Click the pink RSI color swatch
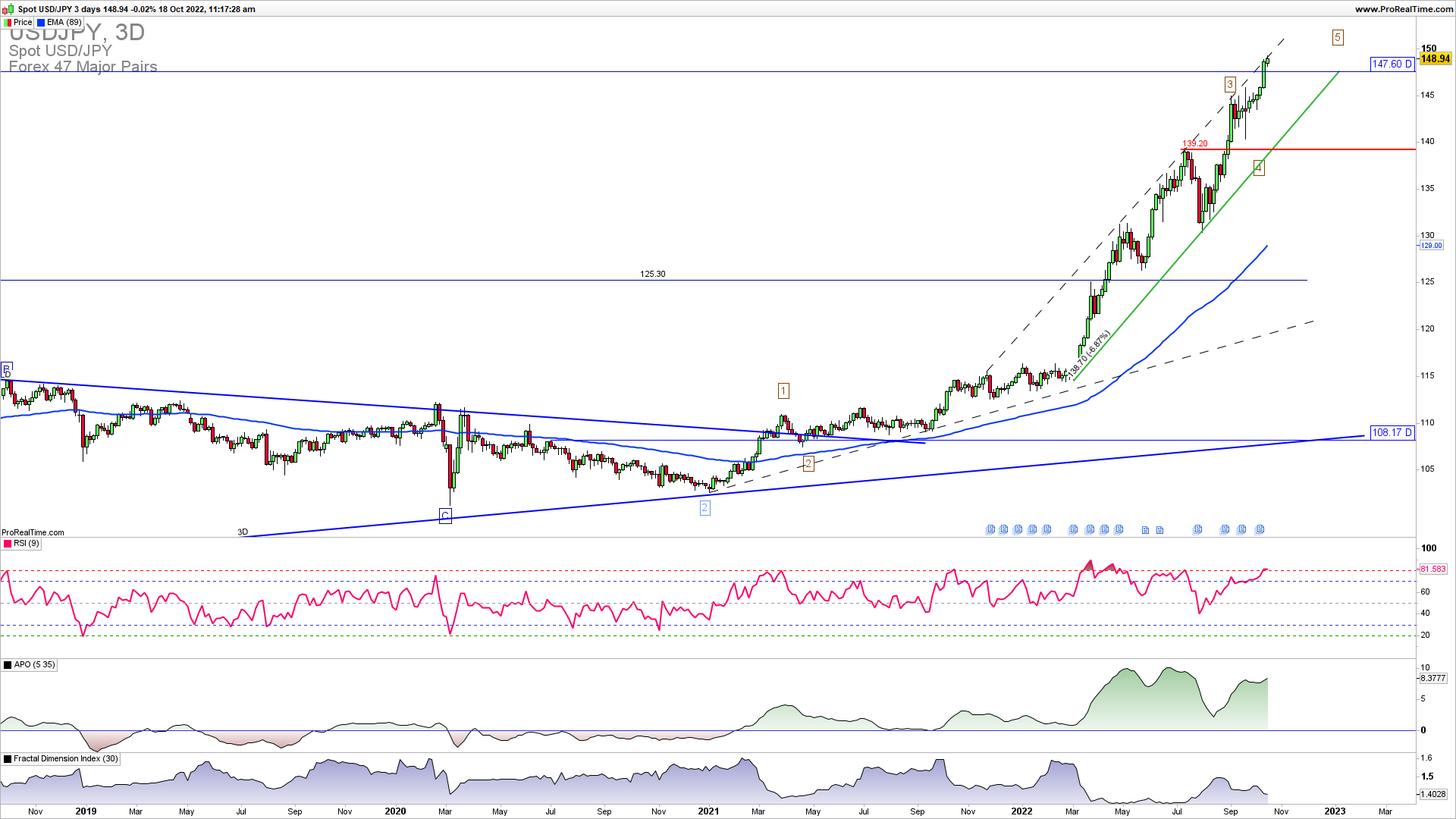The width and height of the screenshot is (1456, 819). pos(8,544)
